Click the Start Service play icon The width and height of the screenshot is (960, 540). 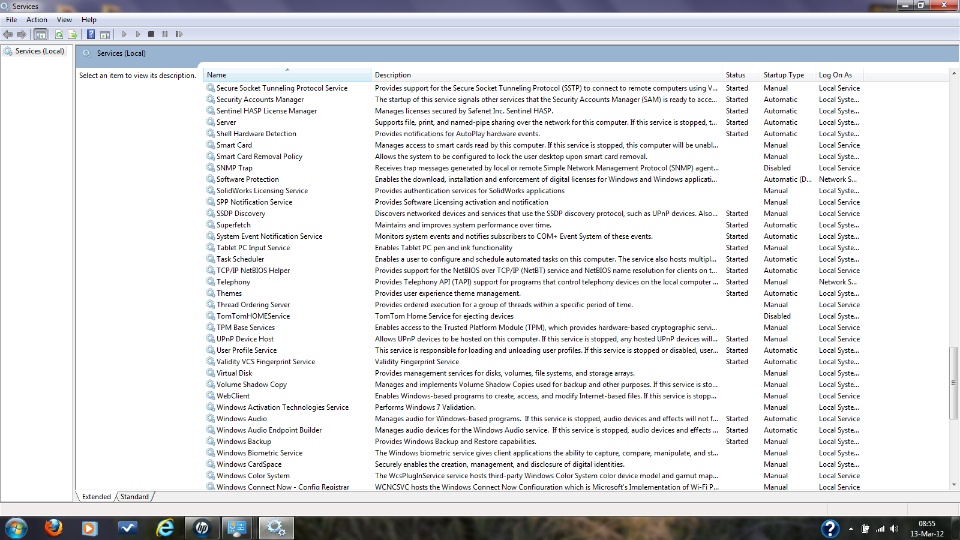pyautogui.click(x=124, y=34)
